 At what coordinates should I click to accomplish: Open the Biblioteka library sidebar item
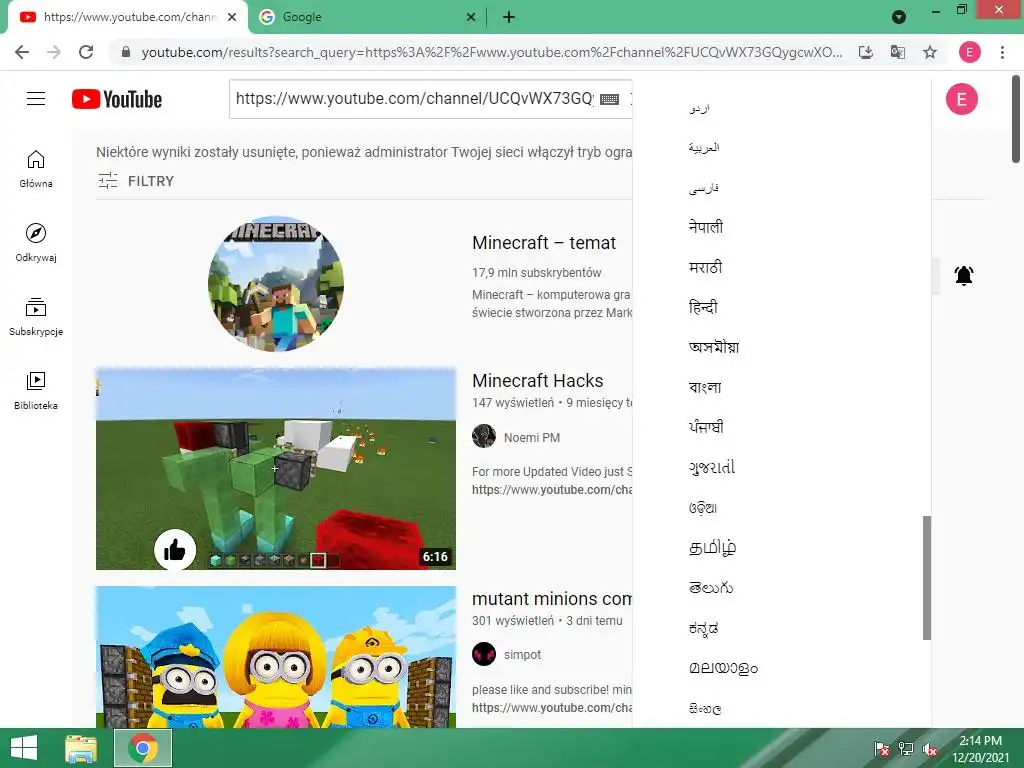pos(36,391)
